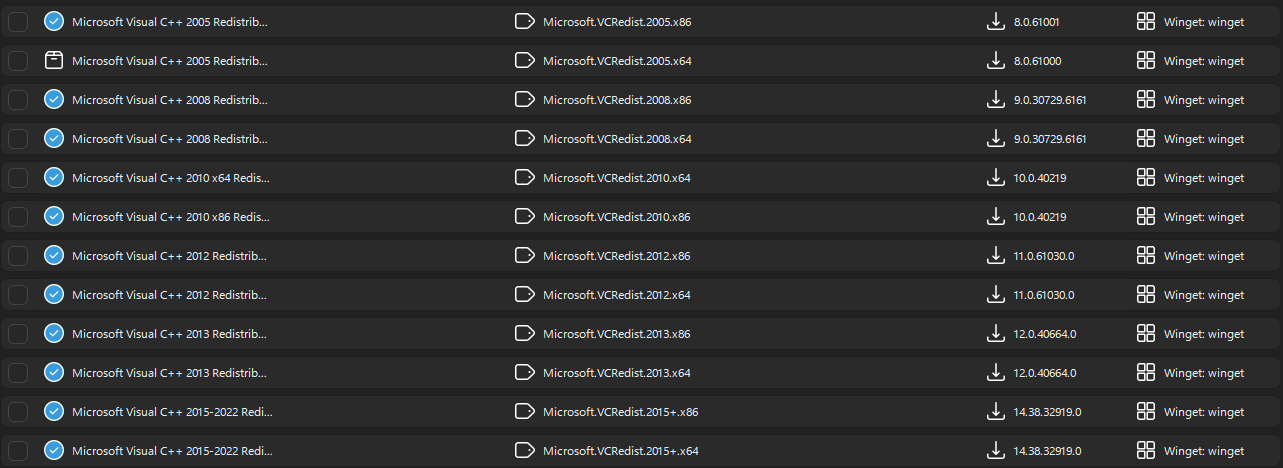Image resolution: width=1283 pixels, height=468 pixels.
Task: Click version '14.38.32919.0' in the VCRedist.2015+.x86 row
Action: pyautogui.click(x=1048, y=412)
